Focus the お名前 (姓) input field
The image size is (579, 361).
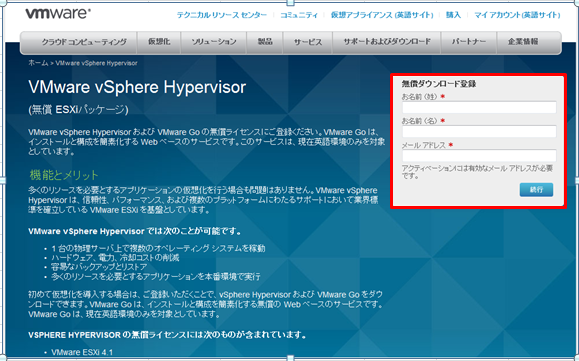pyautogui.click(x=479, y=107)
